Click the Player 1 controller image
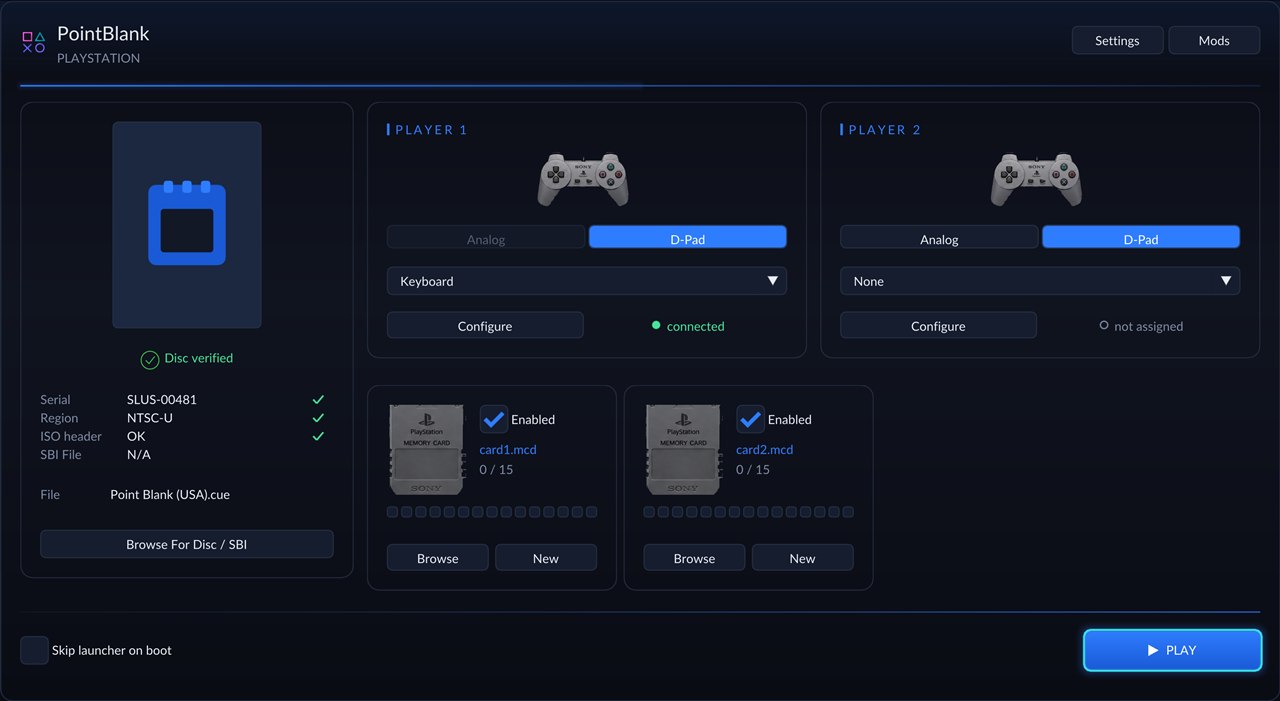This screenshot has width=1280, height=701. click(x=583, y=179)
